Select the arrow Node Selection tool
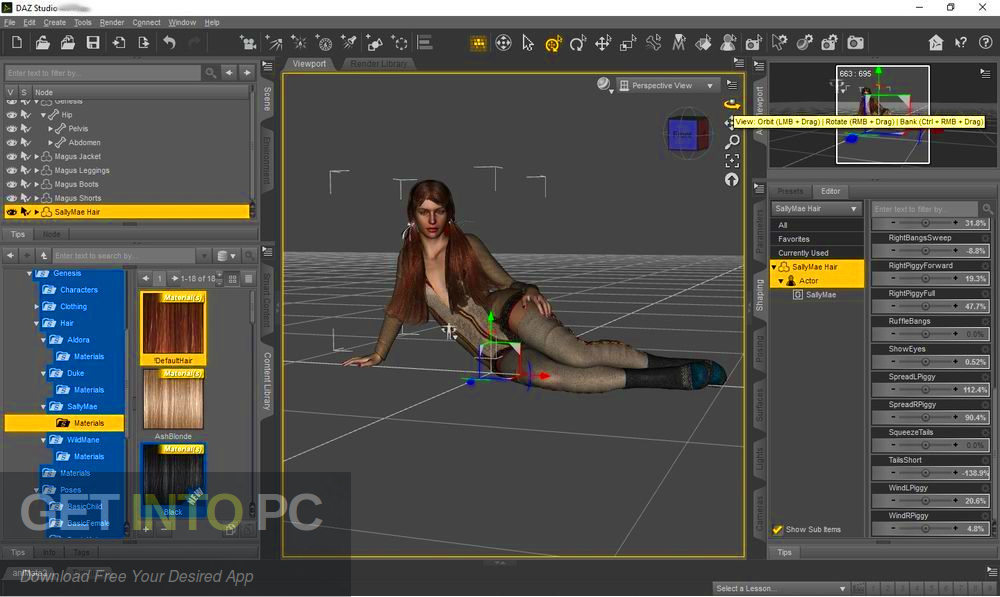 (x=528, y=43)
